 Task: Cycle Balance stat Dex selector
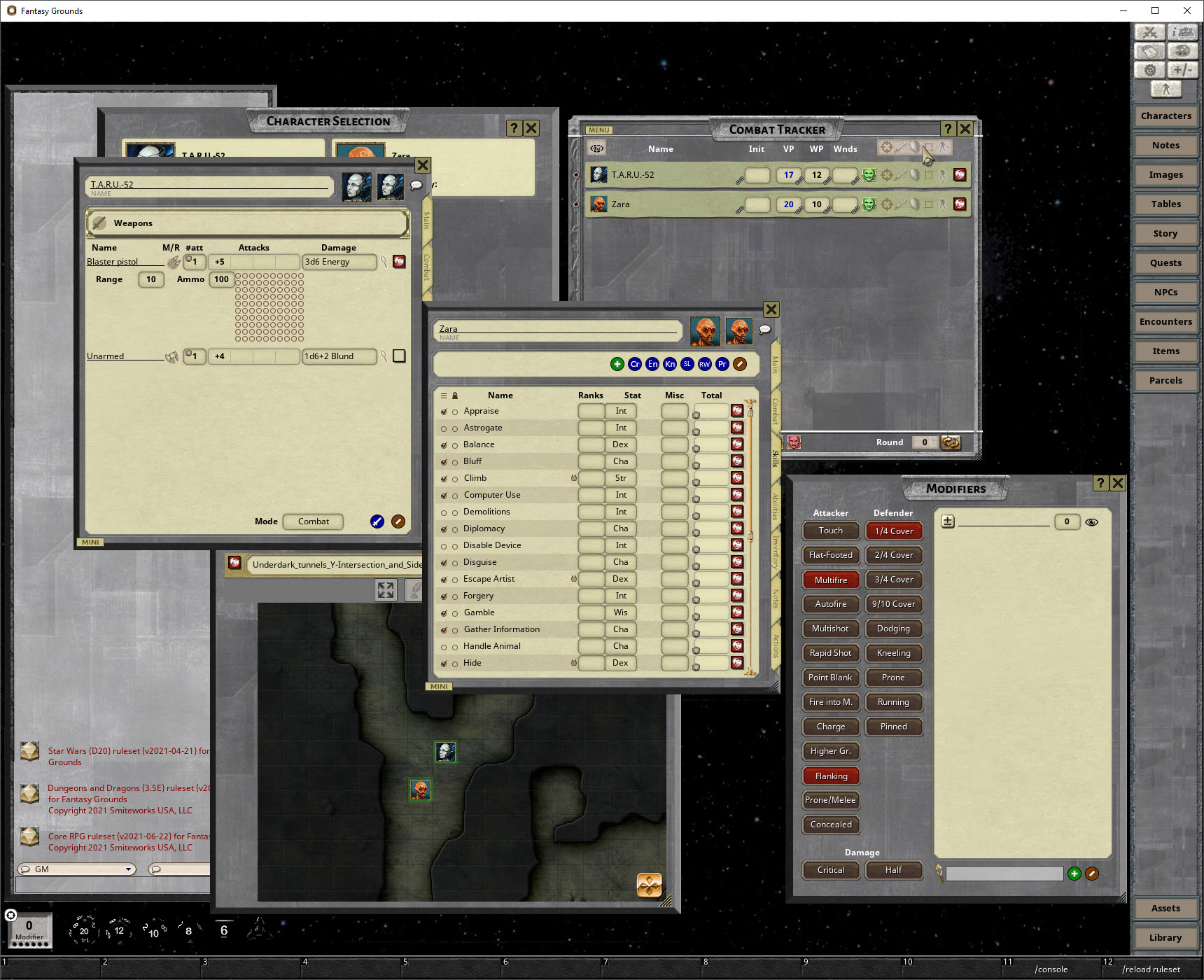621,444
